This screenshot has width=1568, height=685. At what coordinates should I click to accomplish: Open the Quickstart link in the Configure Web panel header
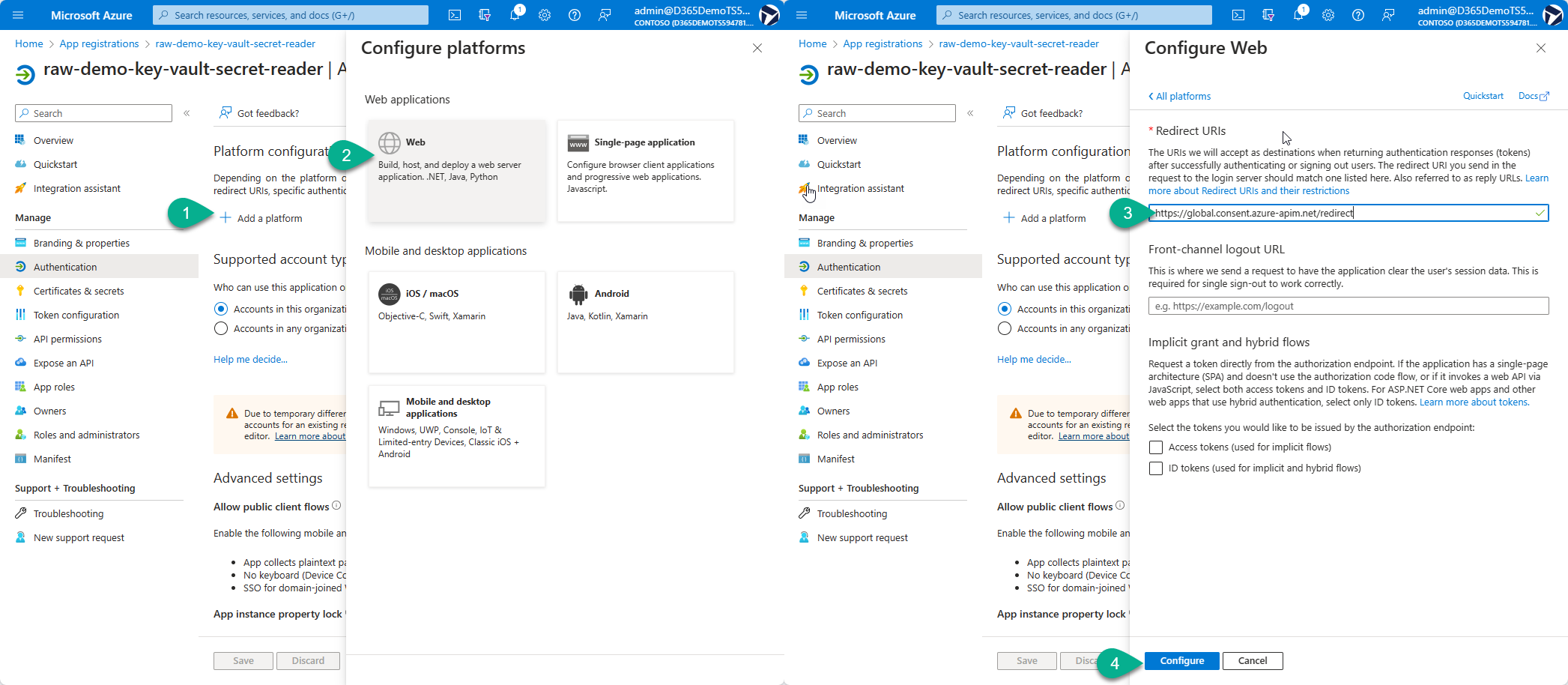pyautogui.click(x=1483, y=96)
